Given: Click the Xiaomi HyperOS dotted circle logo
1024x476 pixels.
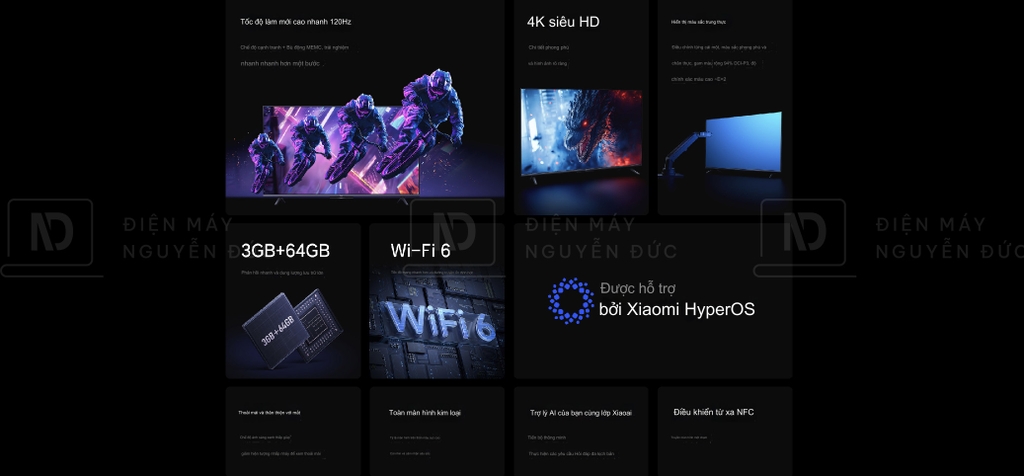Looking at the screenshot, I should point(571,301).
